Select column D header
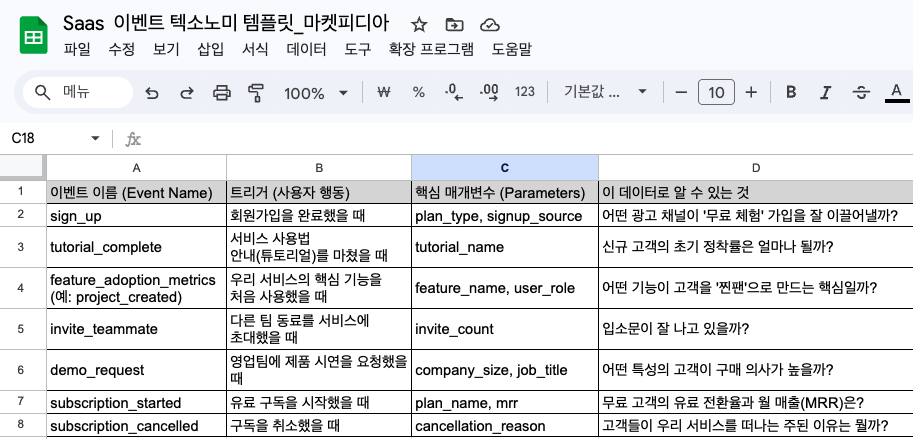This screenshot has width=913, height=439. [x=756, y=168]
